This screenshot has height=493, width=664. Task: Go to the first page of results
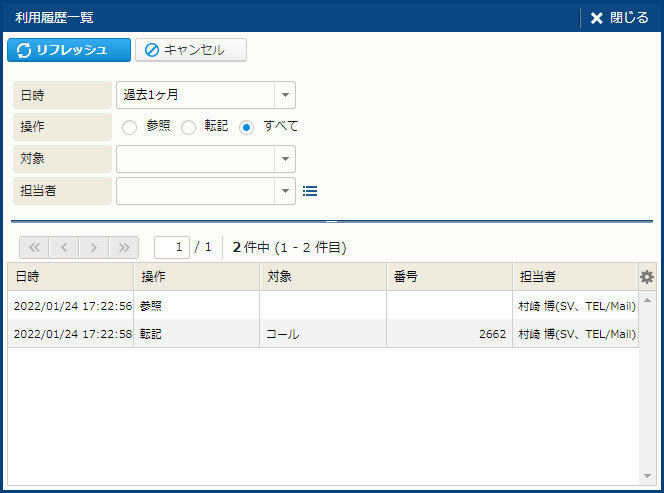[33, 247]
